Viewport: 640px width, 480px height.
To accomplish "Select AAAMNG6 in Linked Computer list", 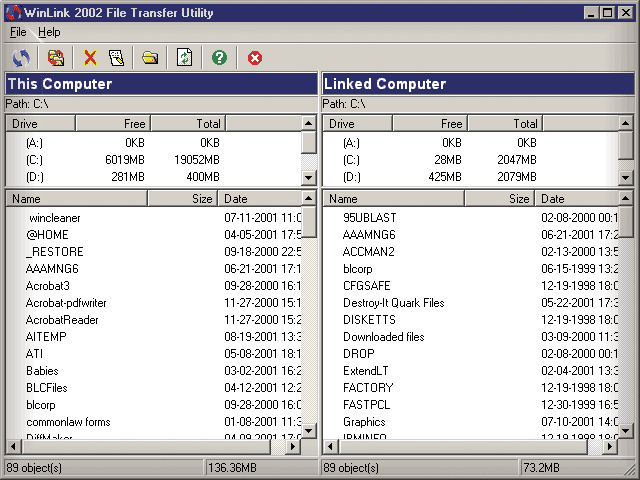I will point(369,235).
